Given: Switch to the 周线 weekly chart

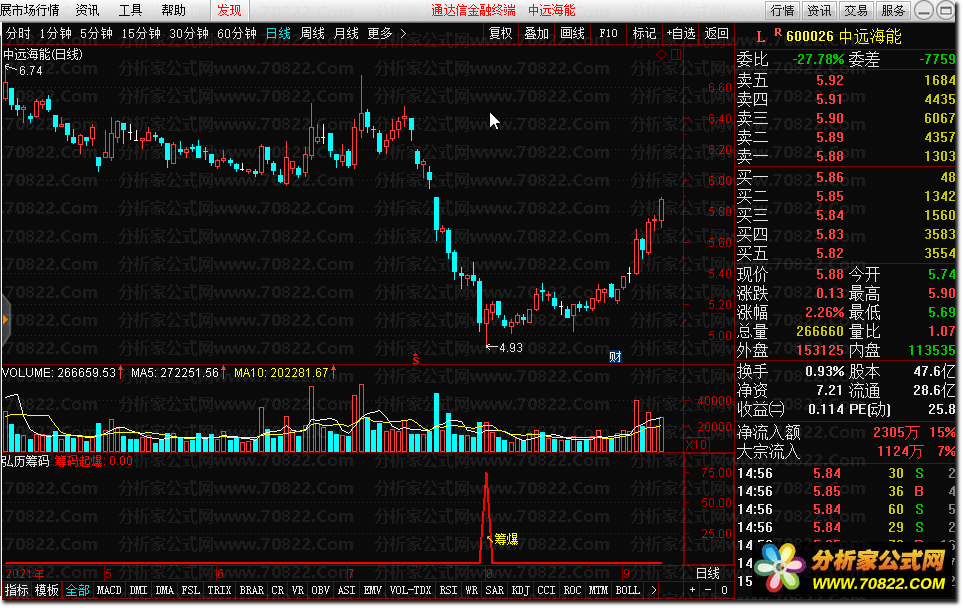Looking at the screenshot, I should [x=312, y=34].
